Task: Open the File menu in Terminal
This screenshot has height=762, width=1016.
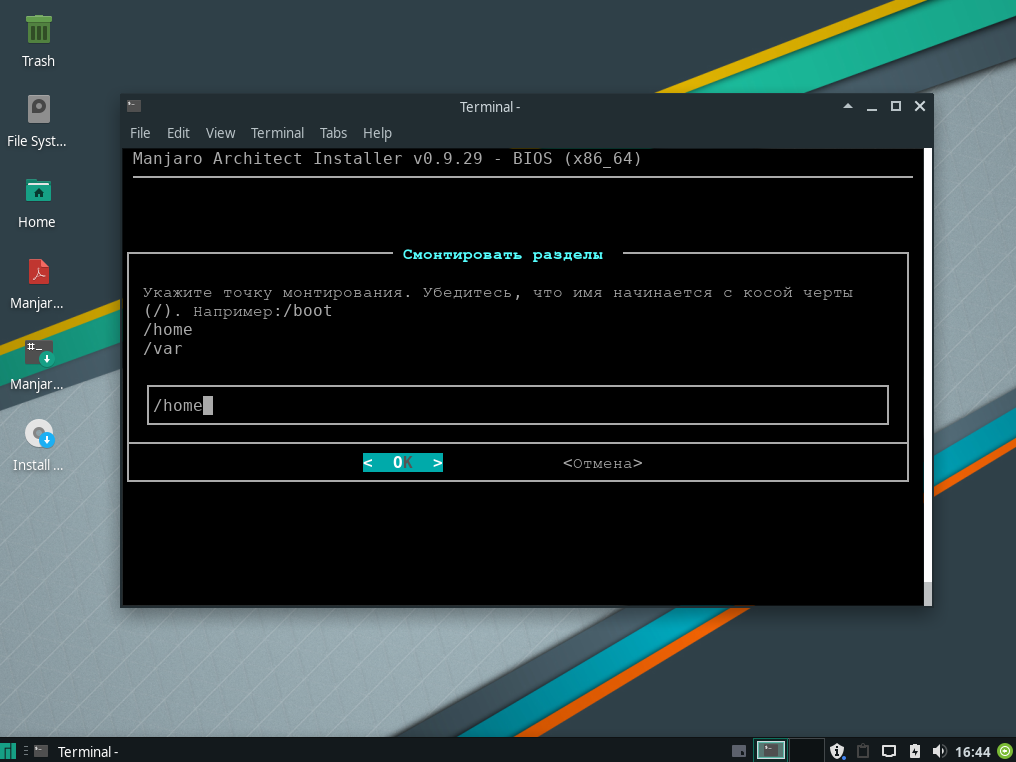Action: click(140, 133)
